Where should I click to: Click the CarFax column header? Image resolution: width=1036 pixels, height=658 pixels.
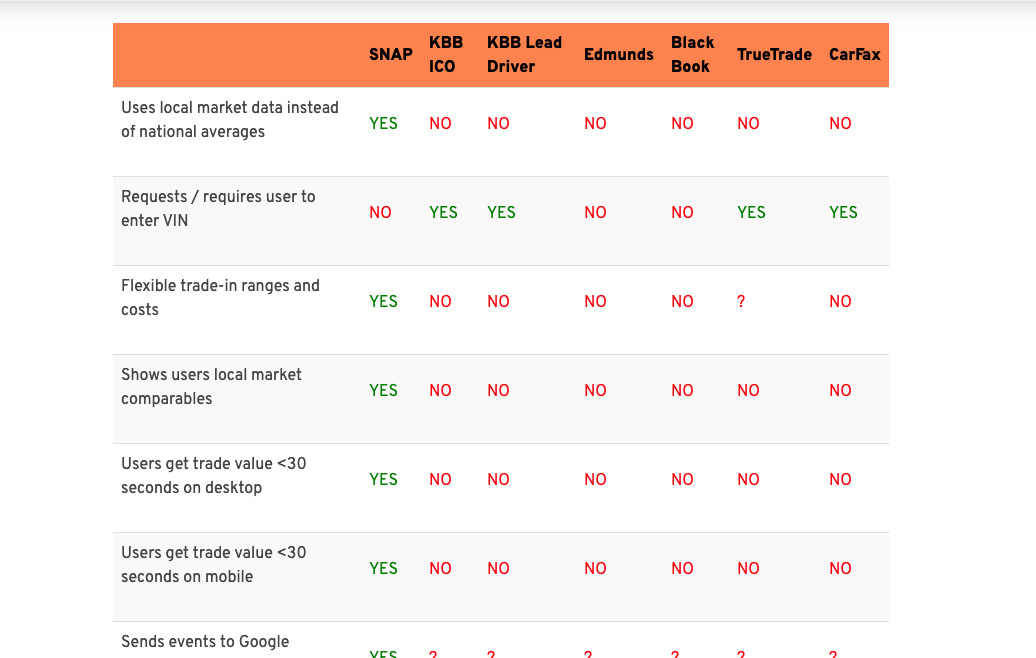[854, 54]
